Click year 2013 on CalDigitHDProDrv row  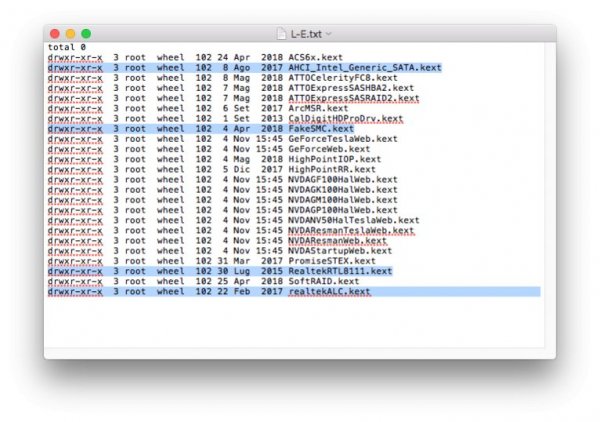tap(272, 119)
